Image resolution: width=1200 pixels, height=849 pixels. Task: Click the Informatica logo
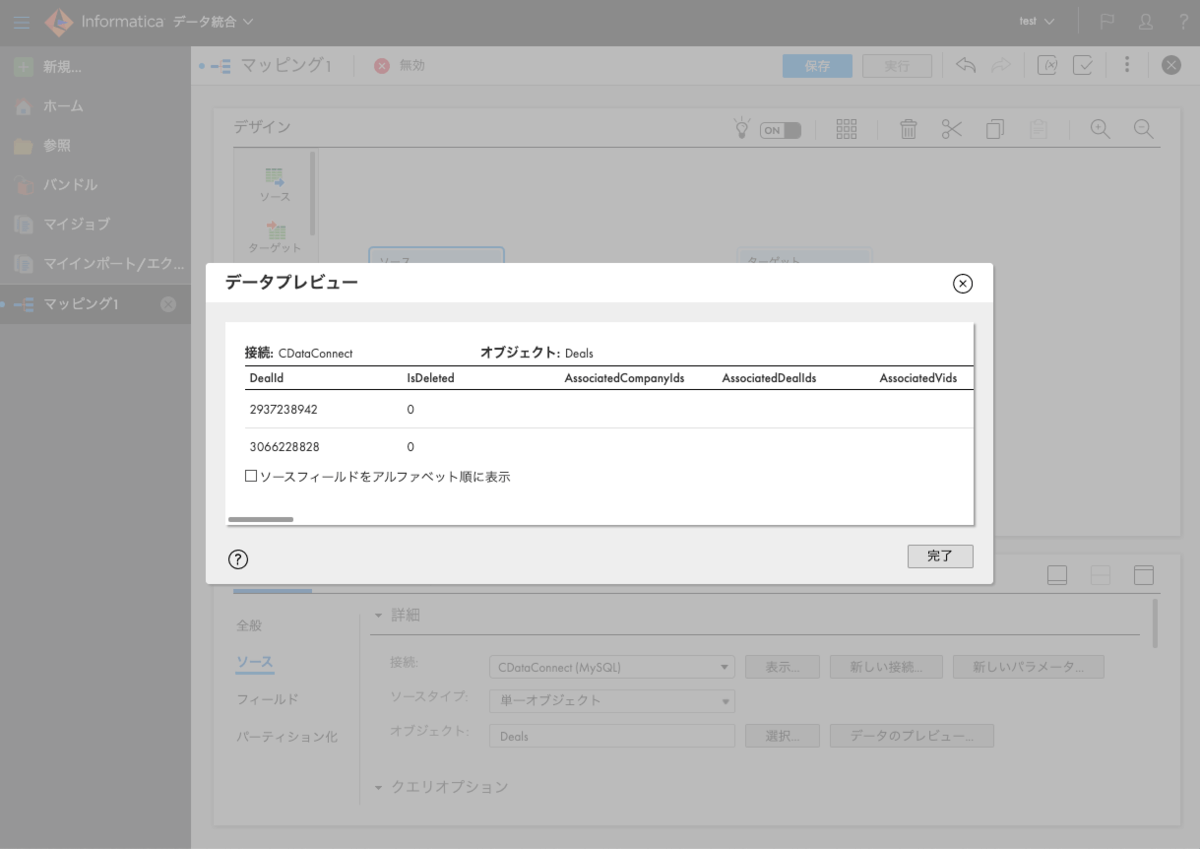(59, 22)
